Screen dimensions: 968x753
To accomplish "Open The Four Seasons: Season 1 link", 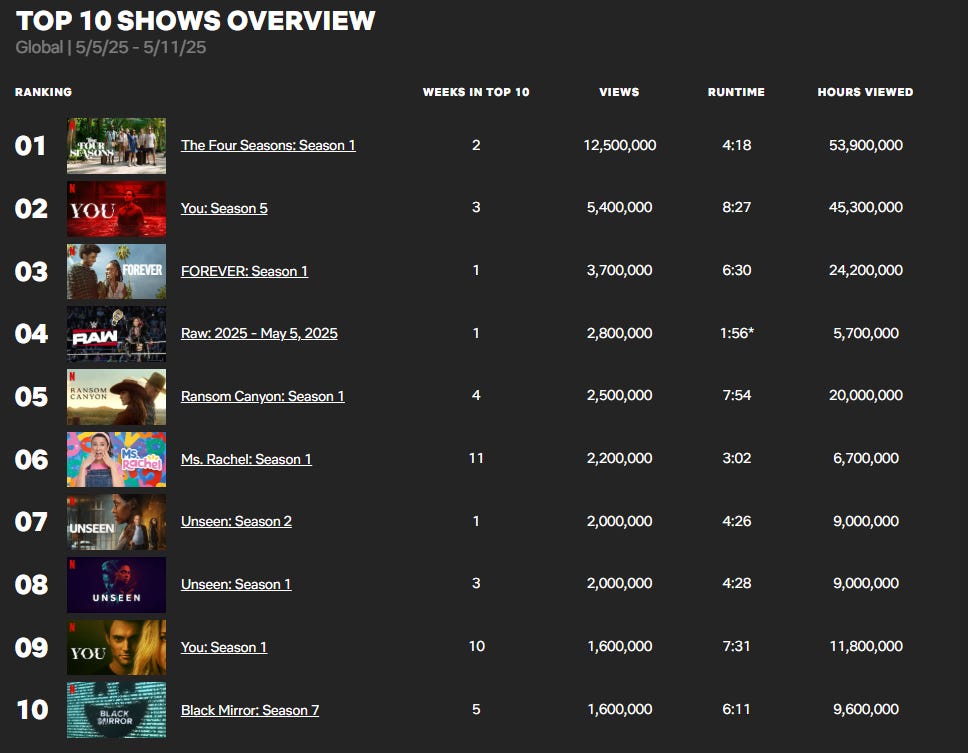I will pyautogui.click(x=268, y=145).
